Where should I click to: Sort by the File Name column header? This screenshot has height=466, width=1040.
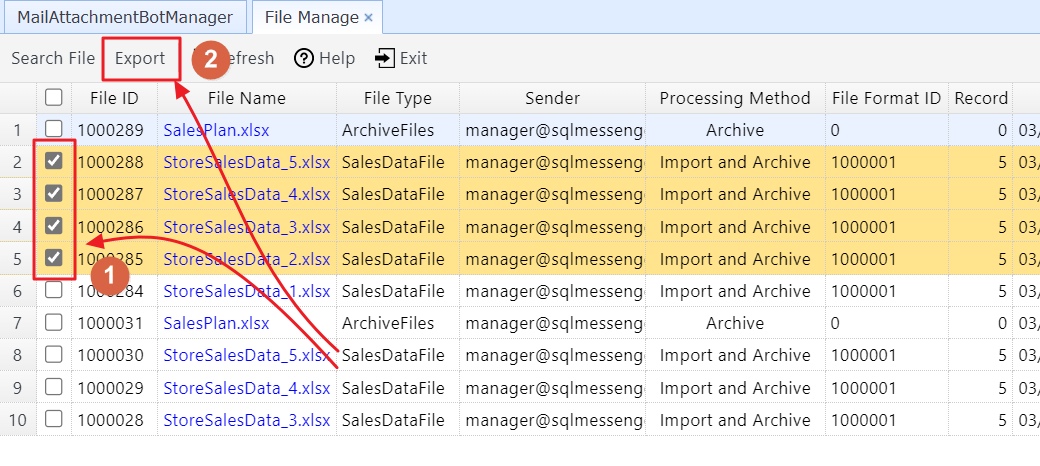(247, 98)
